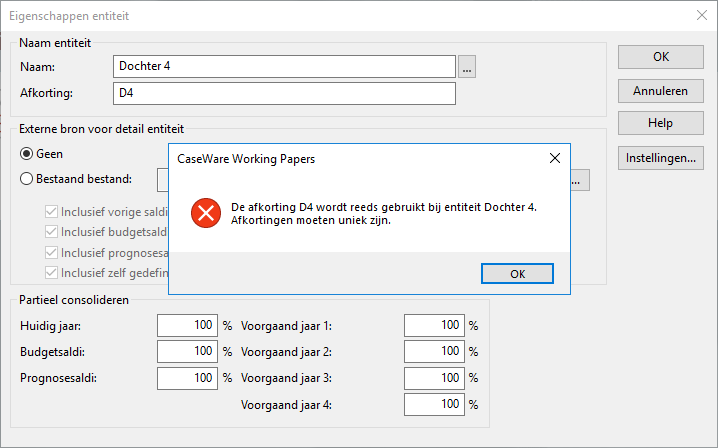Viewport: 718px width, 448px height.
Task: Click the Annuleren button
Action: point(660,91)
